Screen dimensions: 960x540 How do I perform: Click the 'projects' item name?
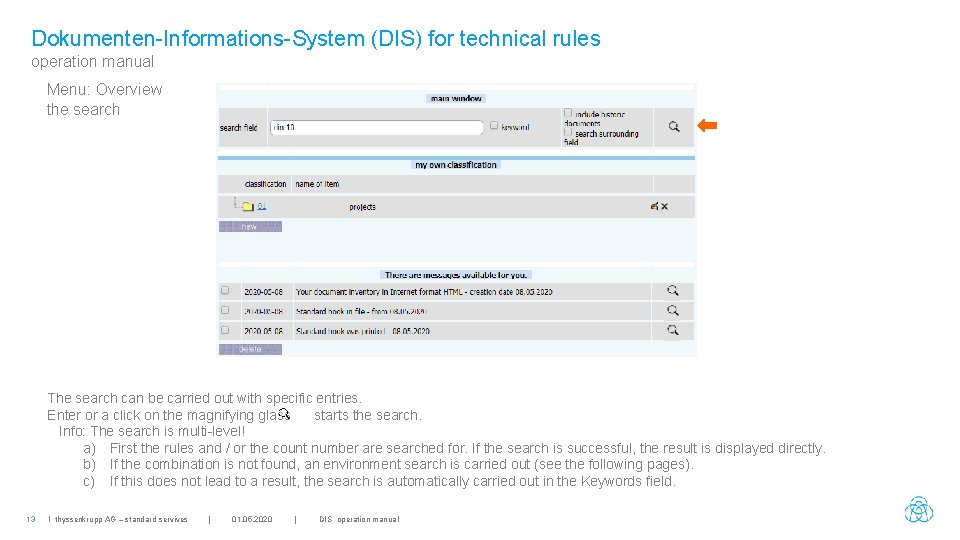(x=362, y=207)
